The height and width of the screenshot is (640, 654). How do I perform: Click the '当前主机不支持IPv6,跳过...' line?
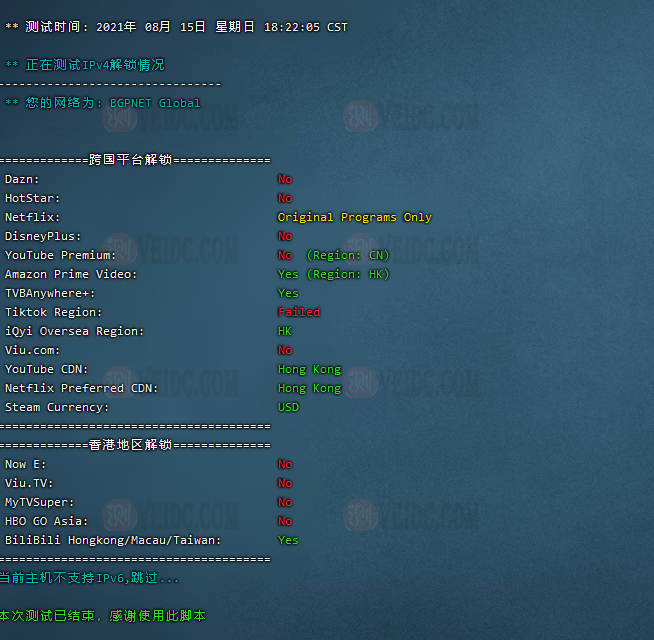89,578
